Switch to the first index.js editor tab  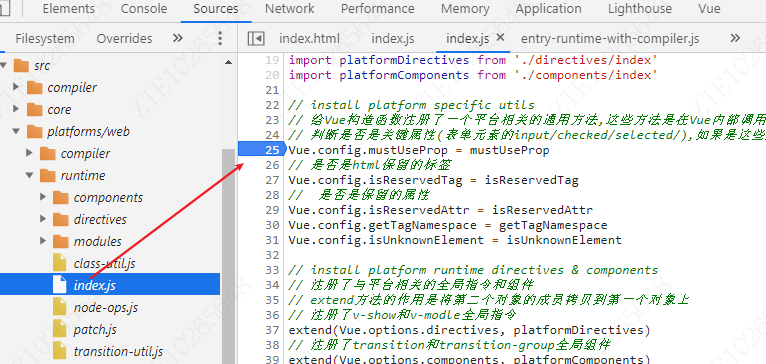click(393, 39)
